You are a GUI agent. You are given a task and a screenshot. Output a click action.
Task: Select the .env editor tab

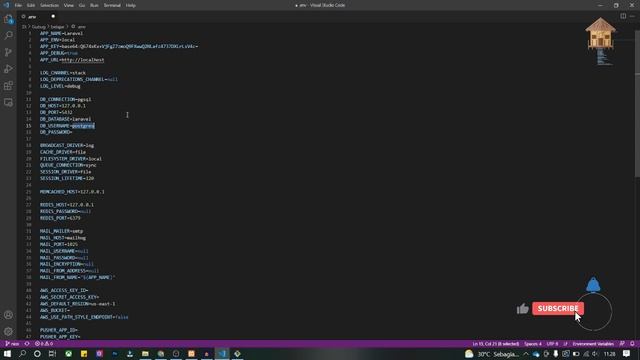tap(38, 17)
